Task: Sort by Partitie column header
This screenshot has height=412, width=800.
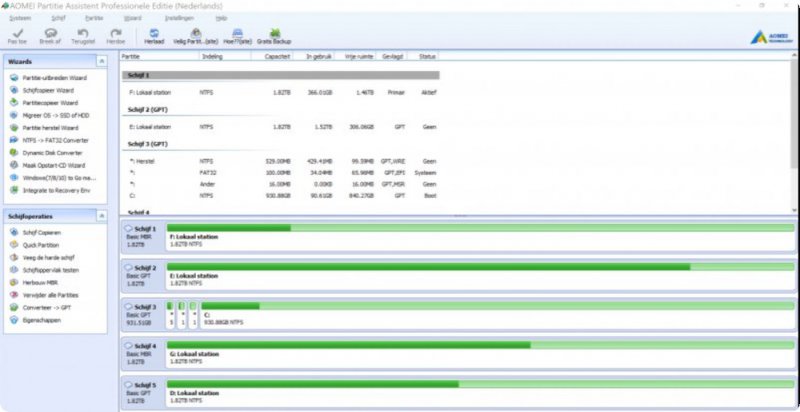Action: tap(159, 56)
